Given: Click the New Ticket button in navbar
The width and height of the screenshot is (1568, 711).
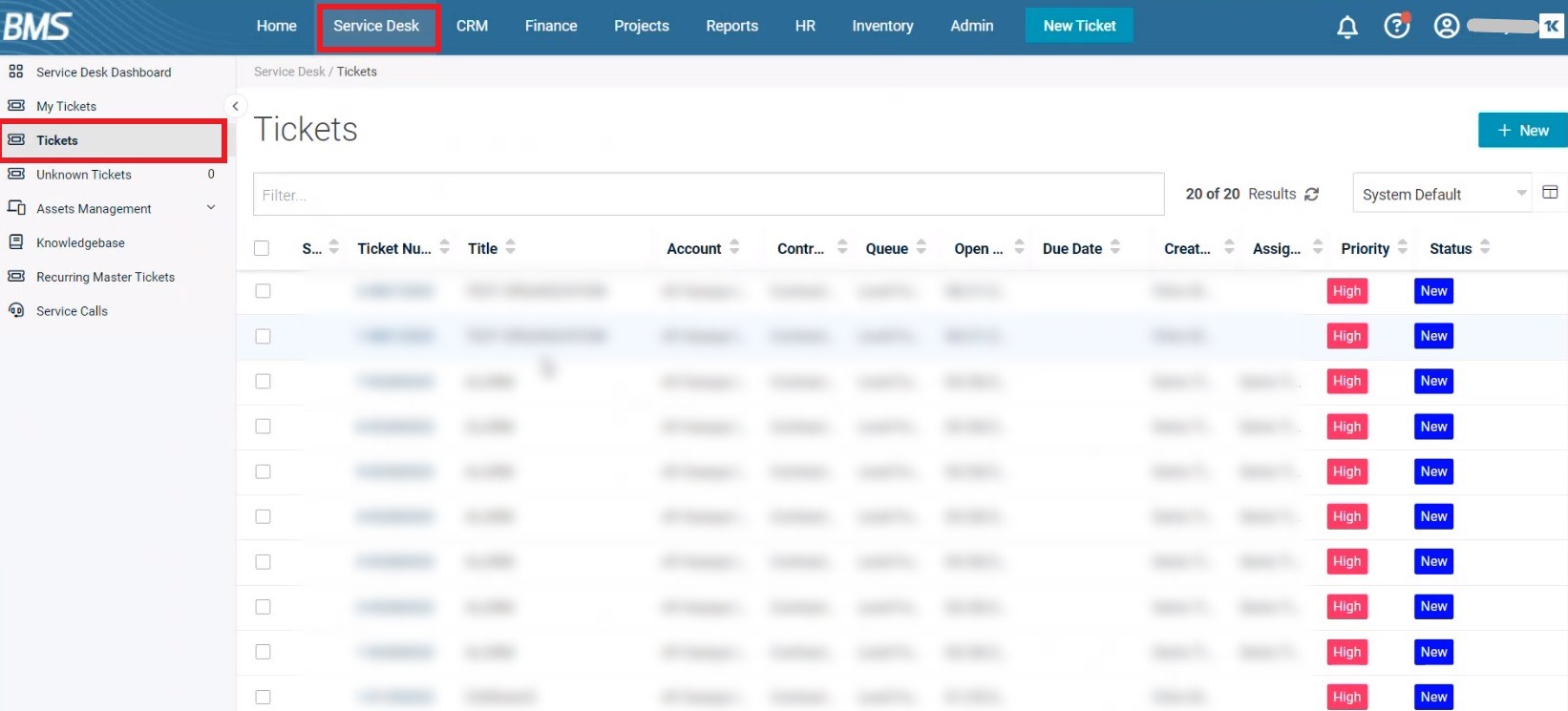Looking at the screenshot, I should tap(1079, 26).
